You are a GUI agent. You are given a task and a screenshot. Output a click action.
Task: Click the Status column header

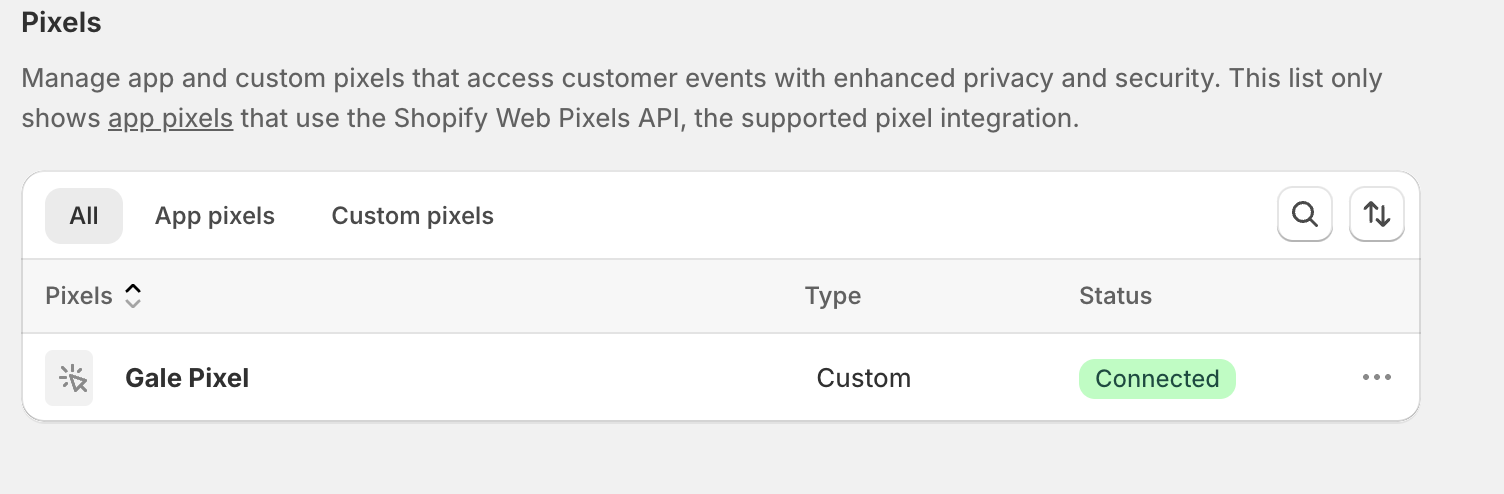(1115, 296)
